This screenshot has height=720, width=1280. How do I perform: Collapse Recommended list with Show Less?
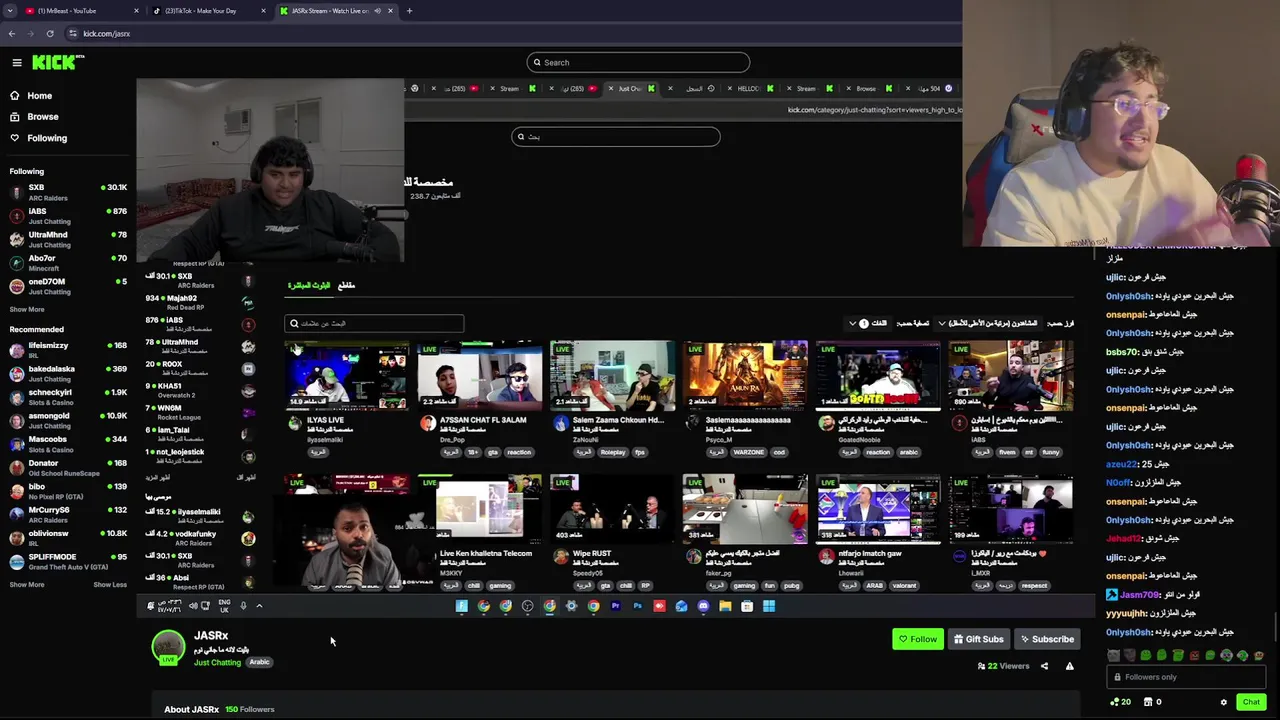[x=110, y=584]
